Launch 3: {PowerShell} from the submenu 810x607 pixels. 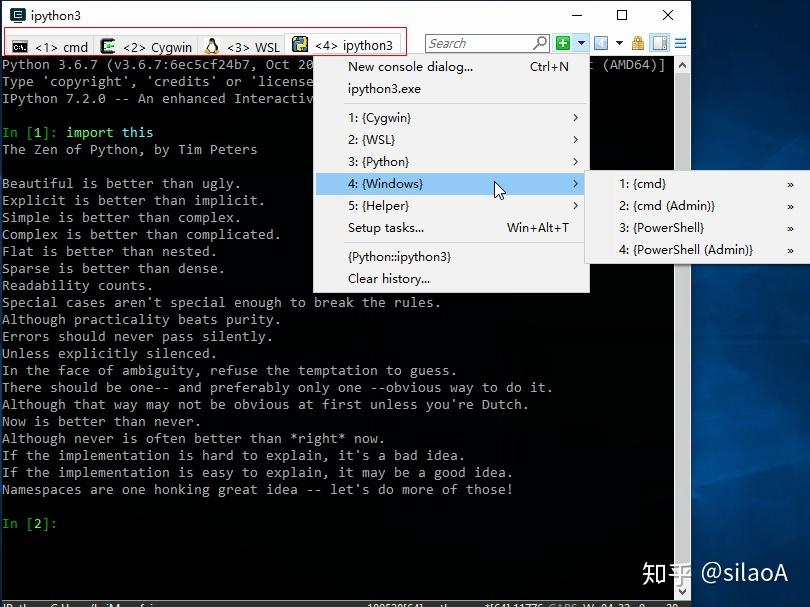[x=698, y=228]
